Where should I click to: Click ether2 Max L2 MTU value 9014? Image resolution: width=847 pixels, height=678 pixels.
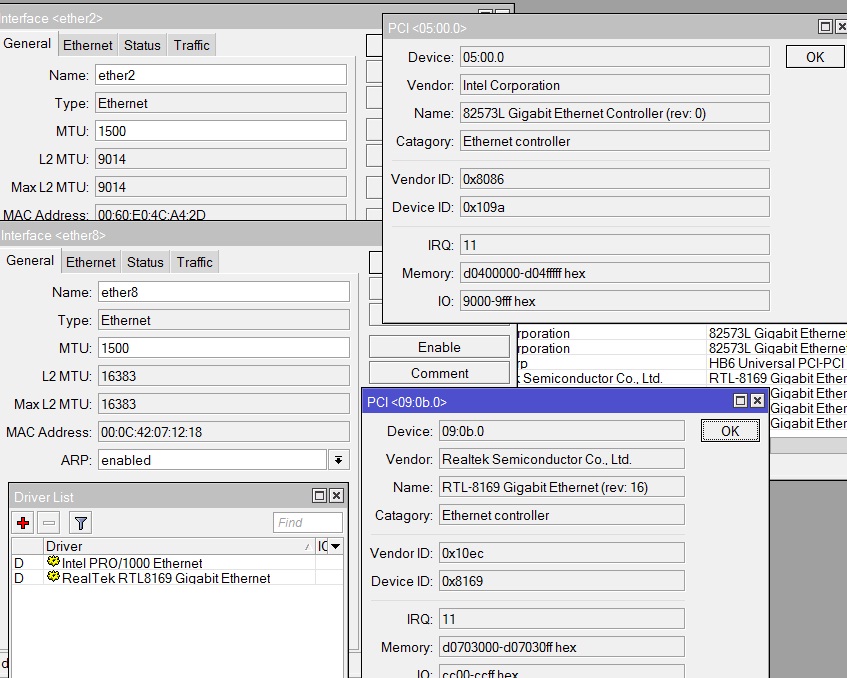[x=221, y=187]
